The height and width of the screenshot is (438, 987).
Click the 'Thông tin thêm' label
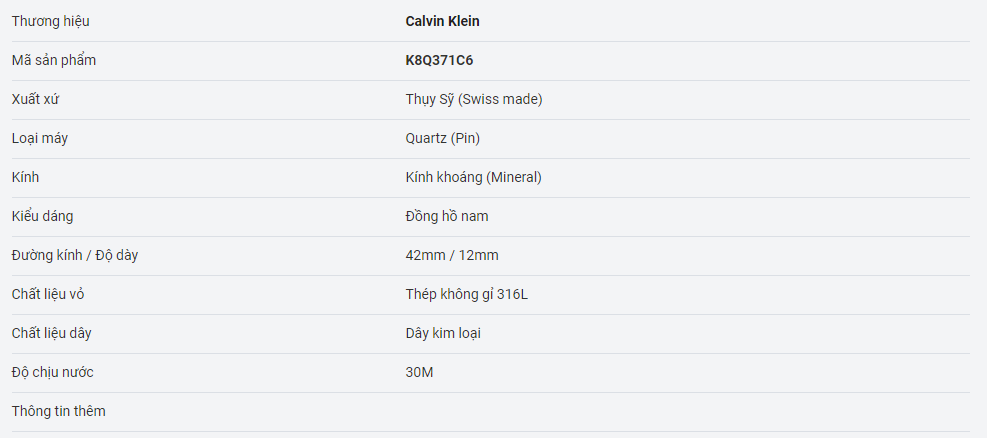click(x=58, y=411)
